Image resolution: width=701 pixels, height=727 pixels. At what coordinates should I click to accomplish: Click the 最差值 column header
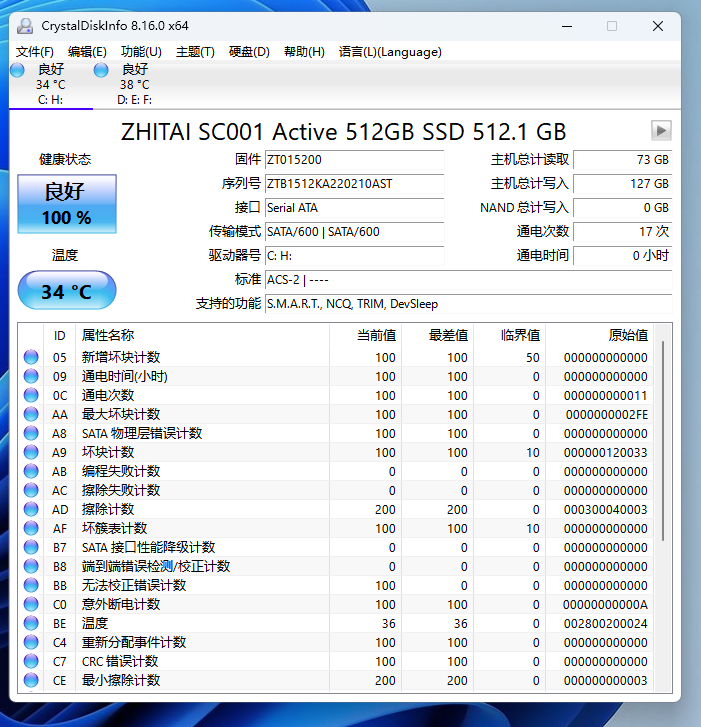437,335
